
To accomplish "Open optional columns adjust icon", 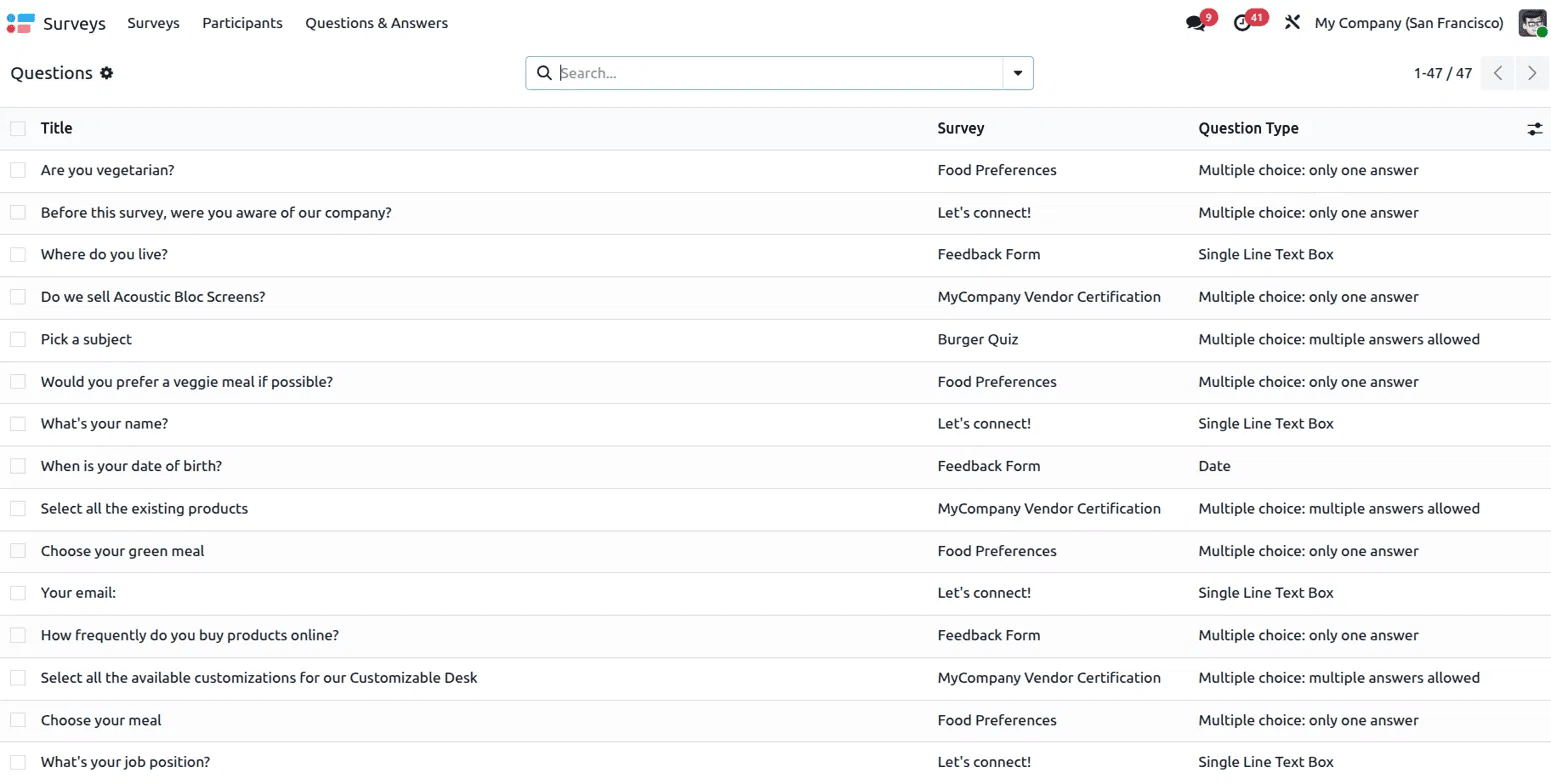I will point(1535,129).
